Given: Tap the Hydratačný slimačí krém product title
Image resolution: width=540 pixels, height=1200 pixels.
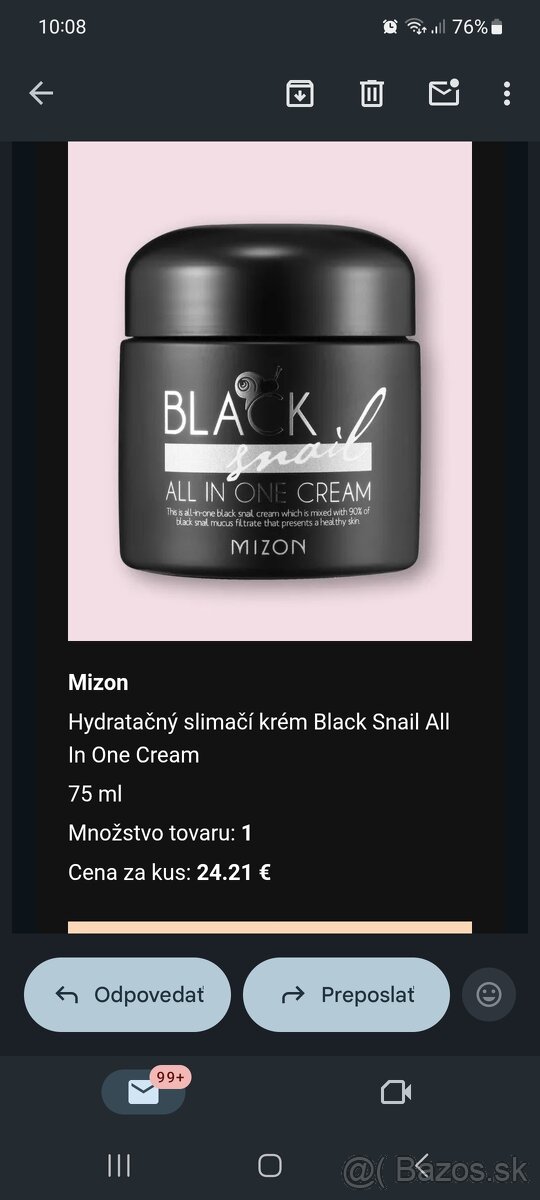Looking at the screenshot, I should pos(259,738).
